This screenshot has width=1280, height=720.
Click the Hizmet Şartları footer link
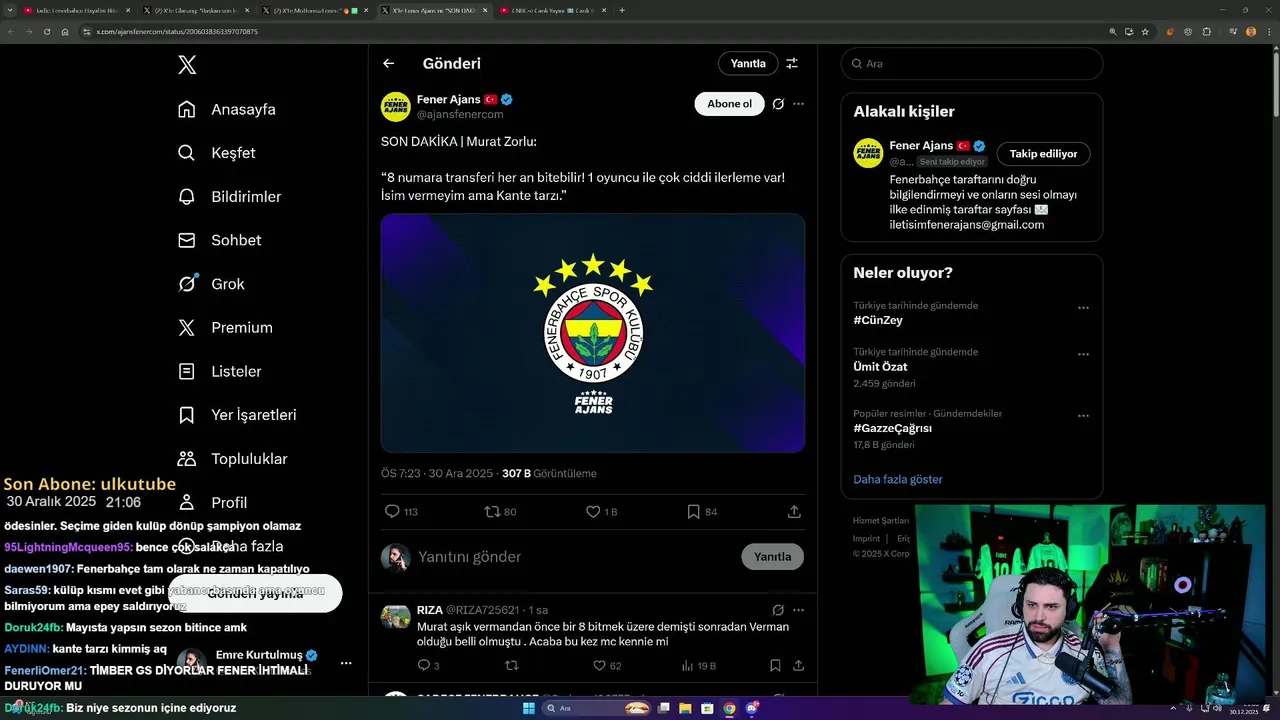click(881, 521)
